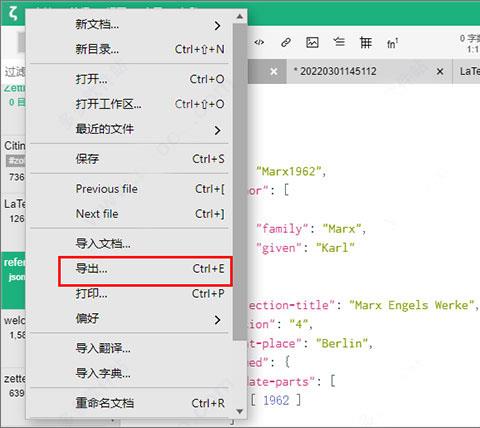Click the insert code icon in toolbar
Viewport: 480px width, 428px height.
[x=259, y=42]
